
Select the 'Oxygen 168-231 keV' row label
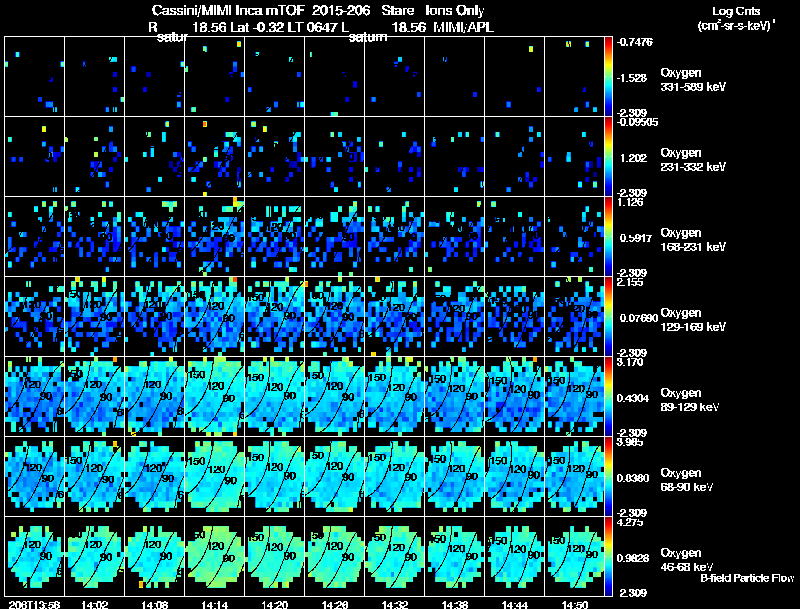[693, 240]
